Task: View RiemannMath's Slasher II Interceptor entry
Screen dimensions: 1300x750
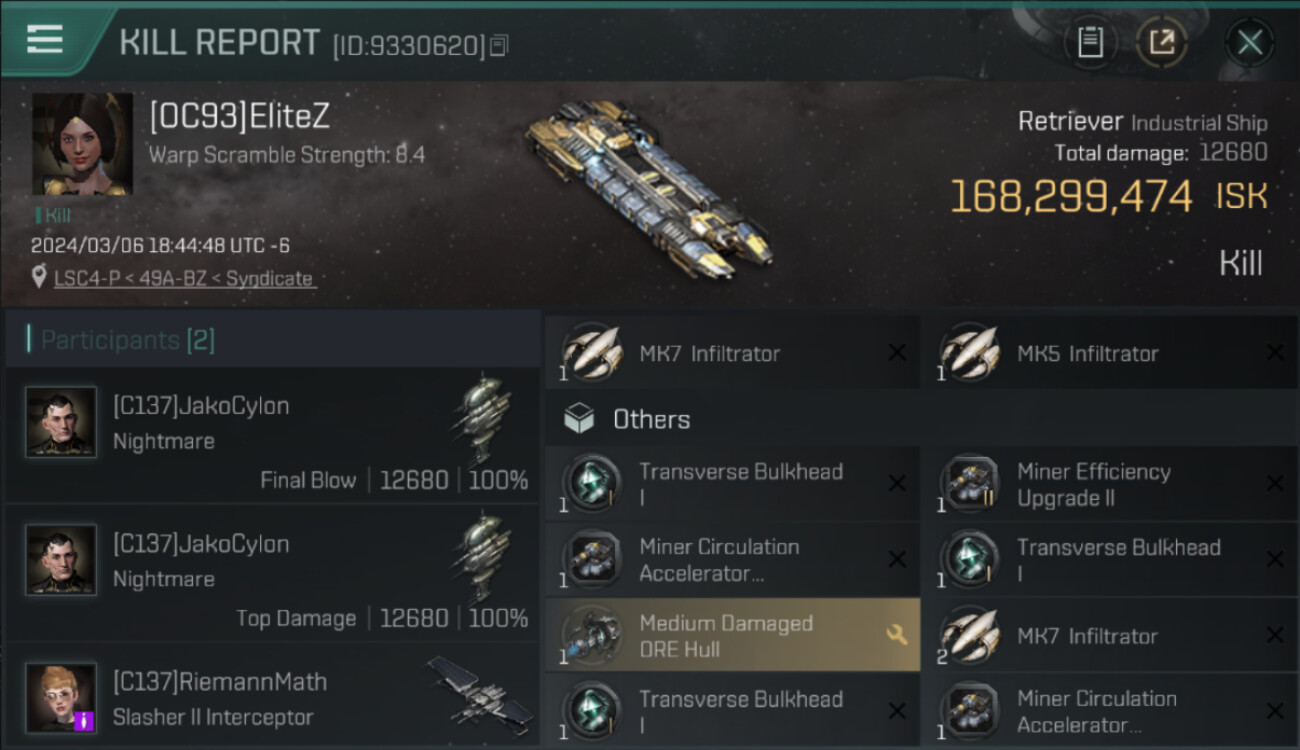Action: [x=272, y=698]
